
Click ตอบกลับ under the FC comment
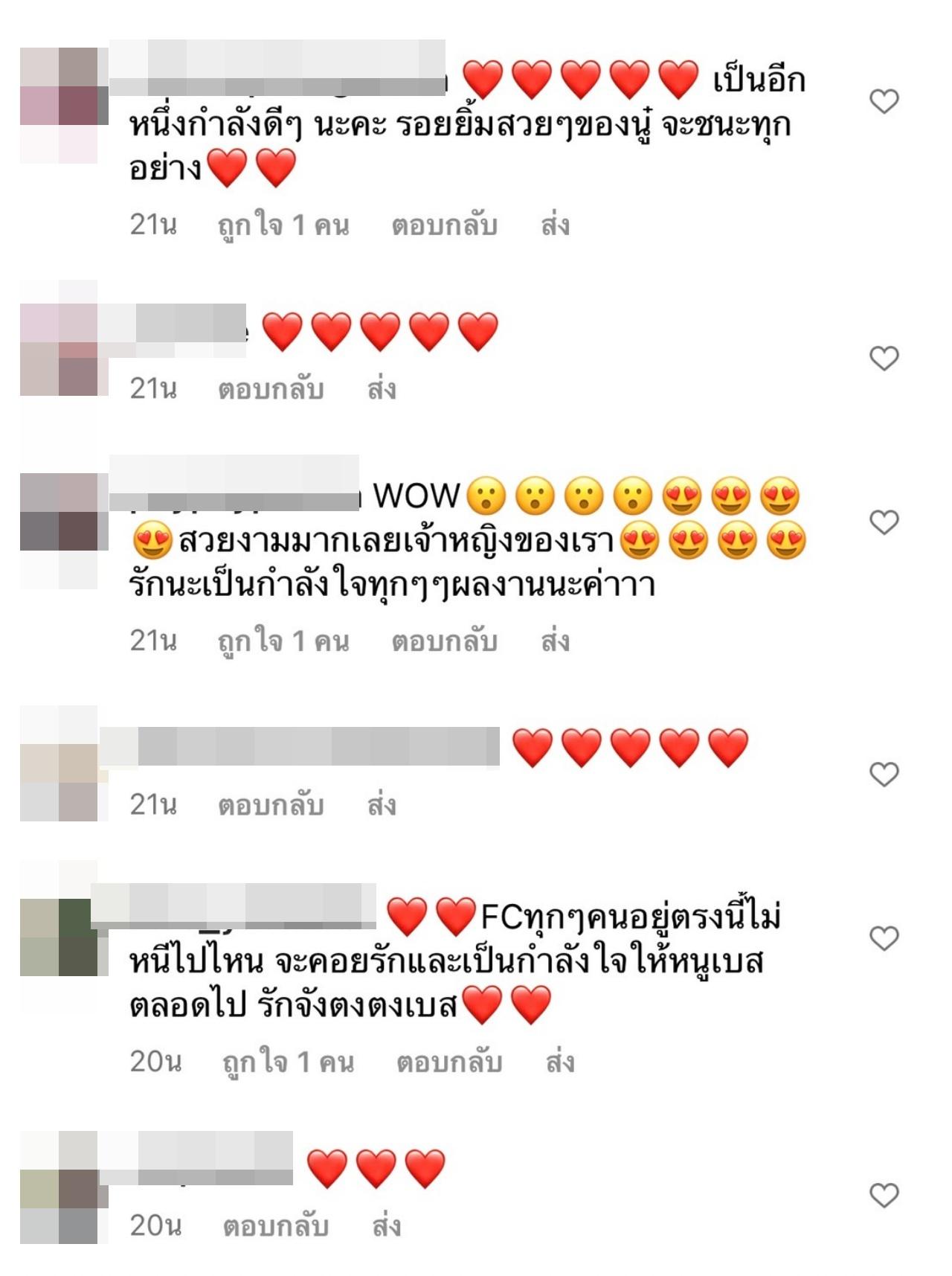[x=449, y=1062]
